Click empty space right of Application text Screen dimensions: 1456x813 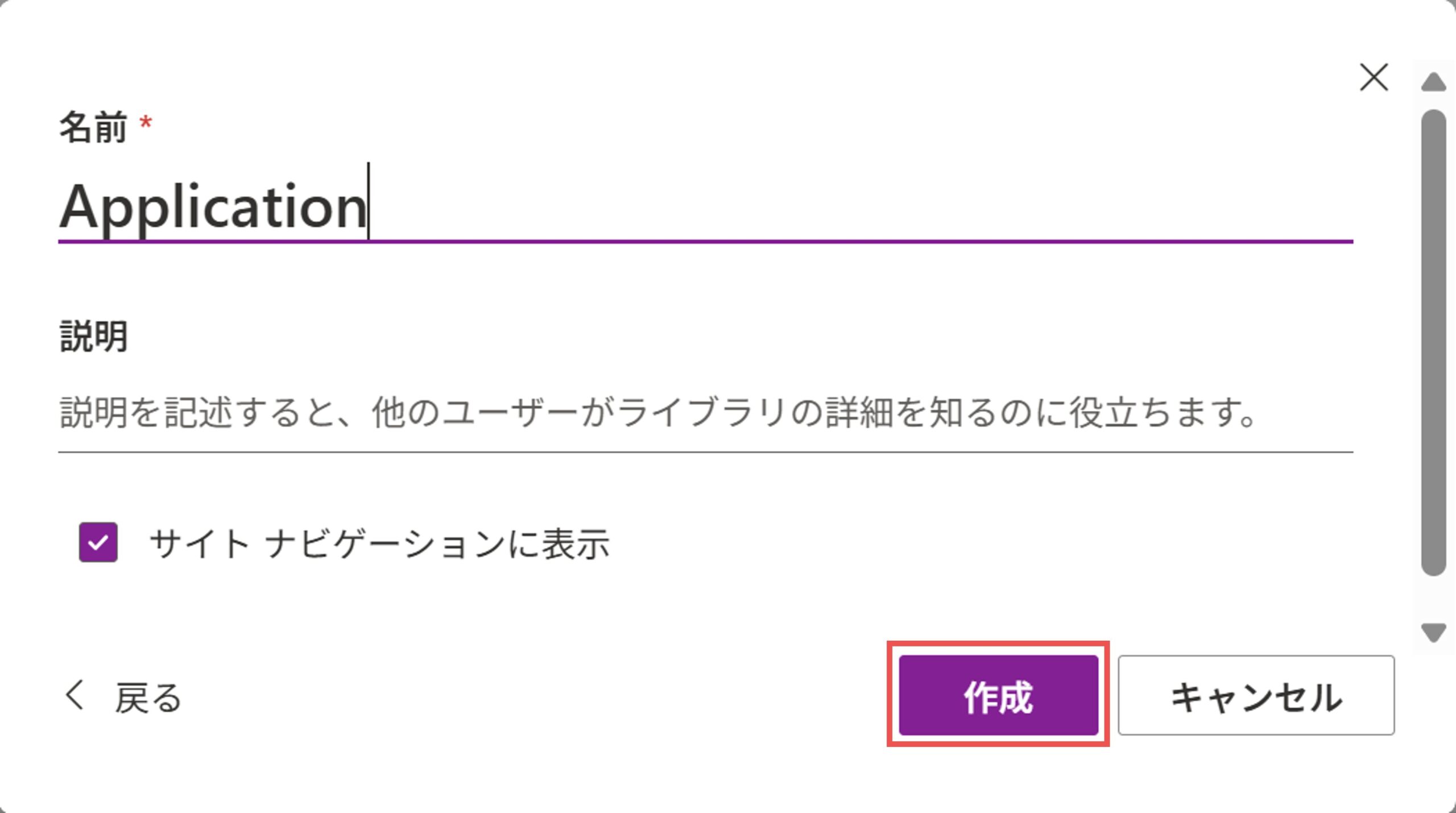click(x=853, y=208)
